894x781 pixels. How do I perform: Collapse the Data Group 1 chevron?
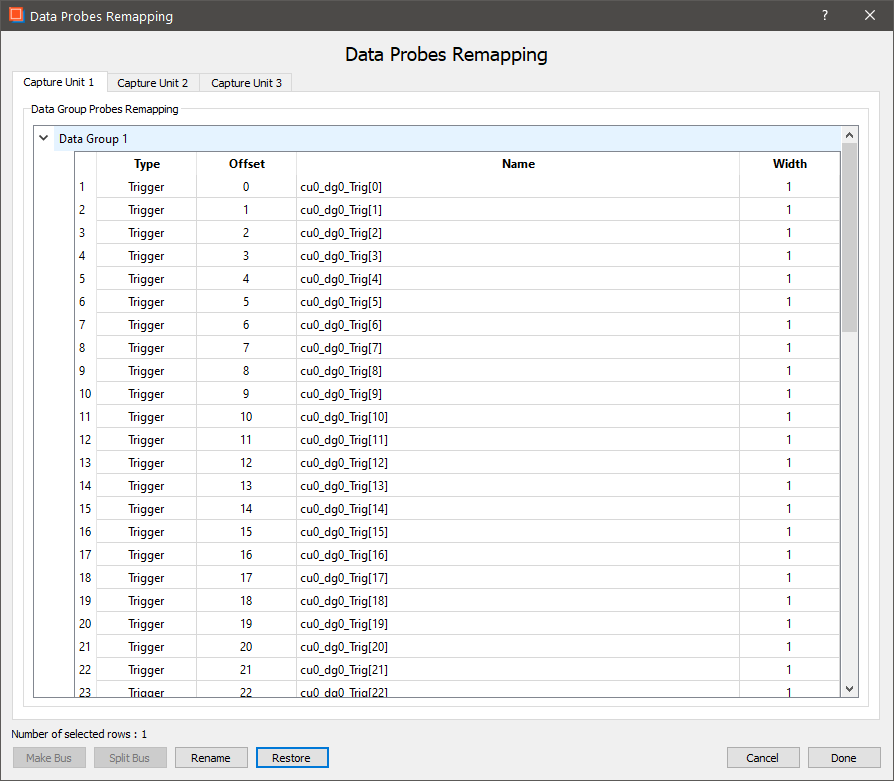(43, 139)
